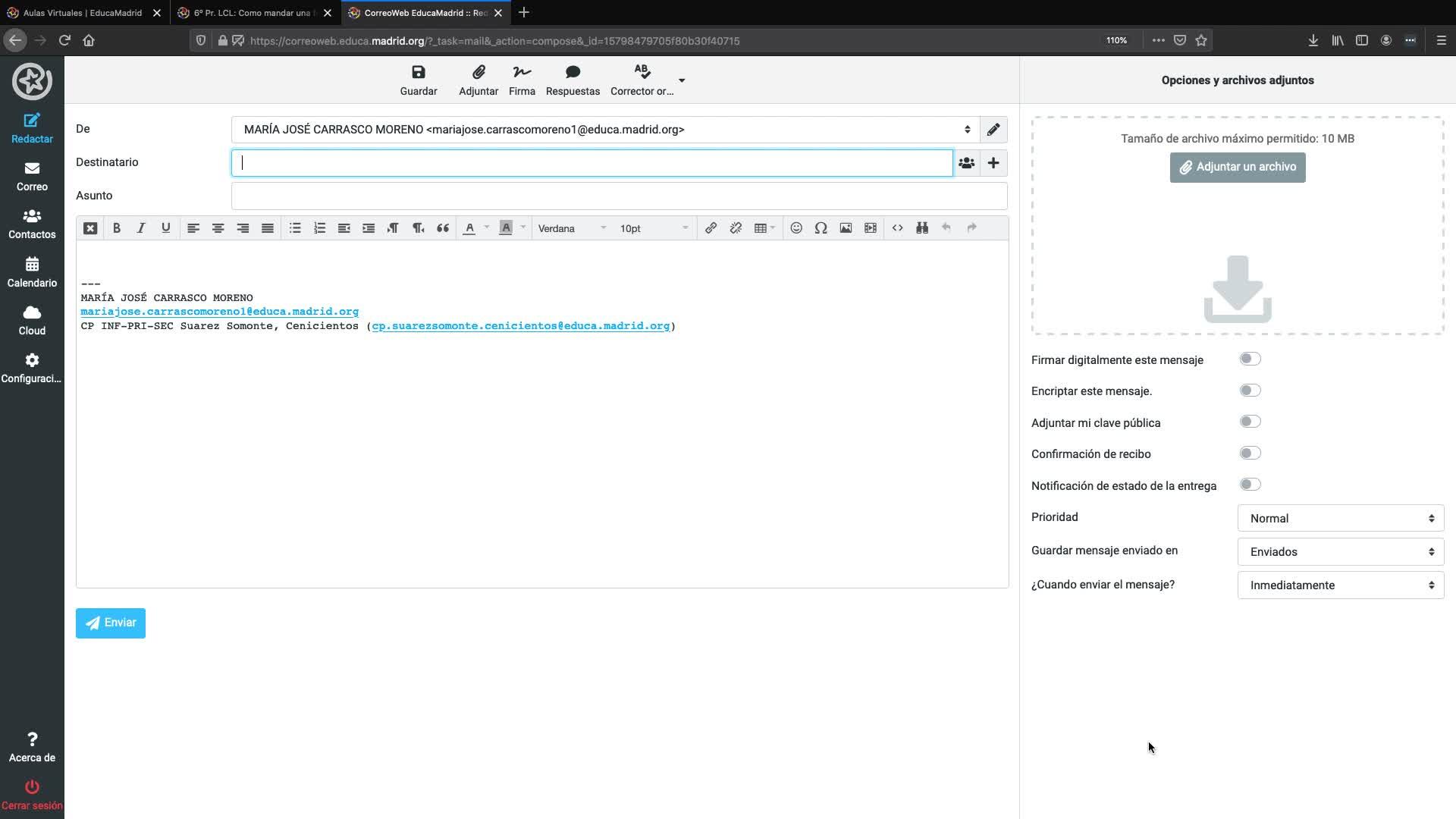Insert an emoticon with smiley icon
The height and width of the screenshot is (819, 1456).
click(796, 228)
